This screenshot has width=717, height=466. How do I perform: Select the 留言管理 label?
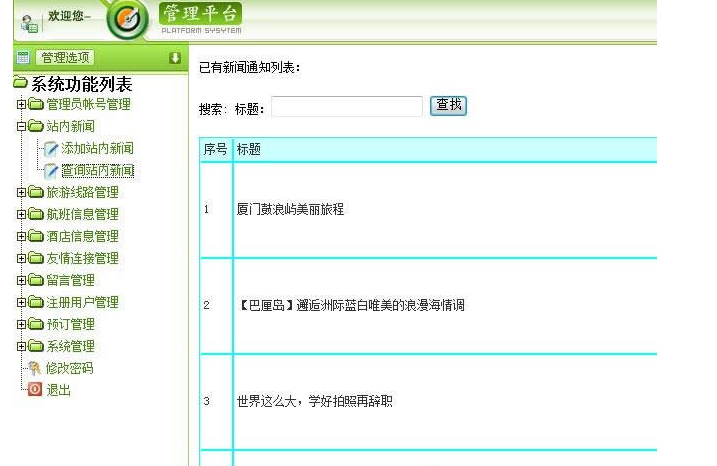(x=70, y=280)
